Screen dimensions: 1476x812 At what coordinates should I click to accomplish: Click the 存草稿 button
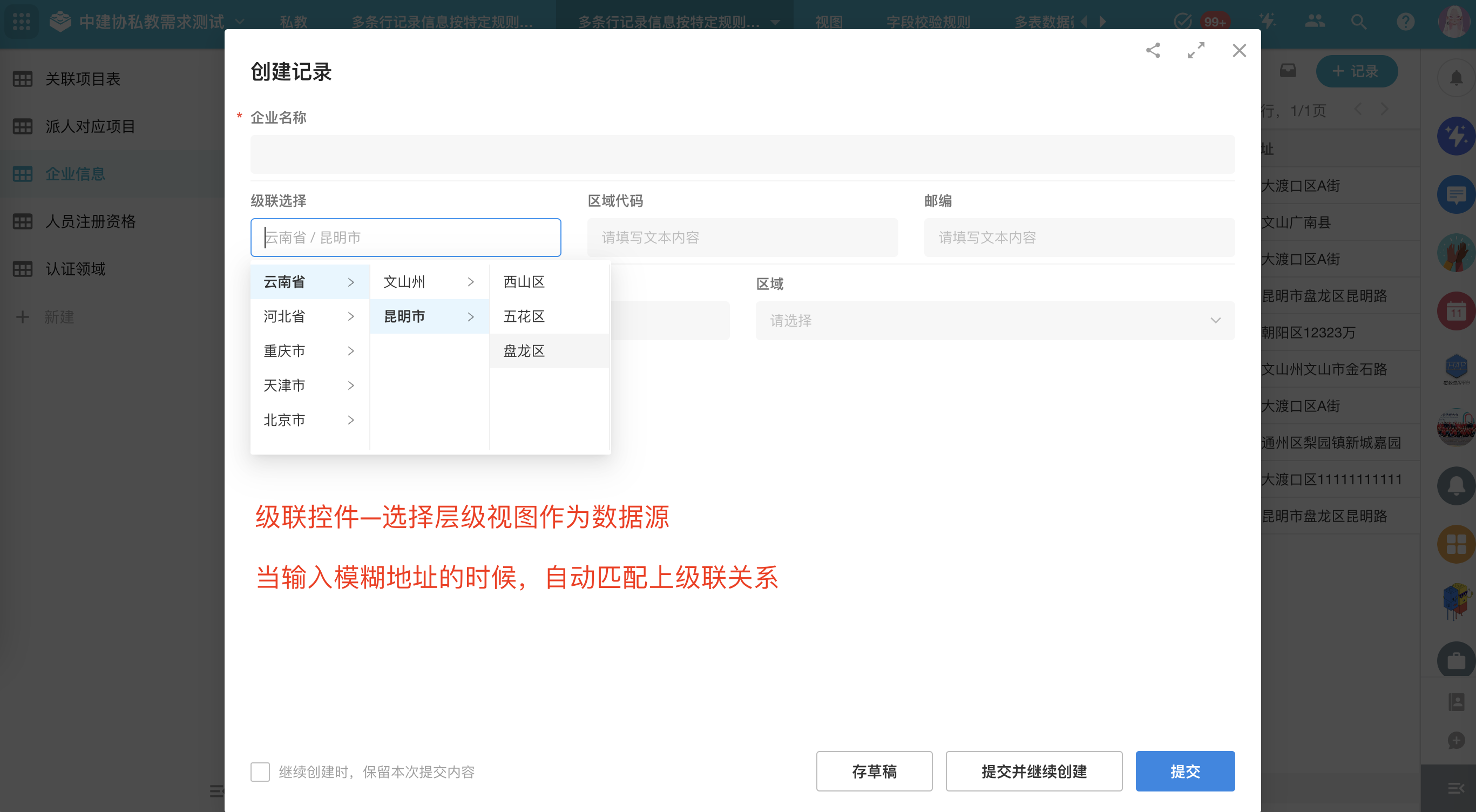click(x=874, y=772)
